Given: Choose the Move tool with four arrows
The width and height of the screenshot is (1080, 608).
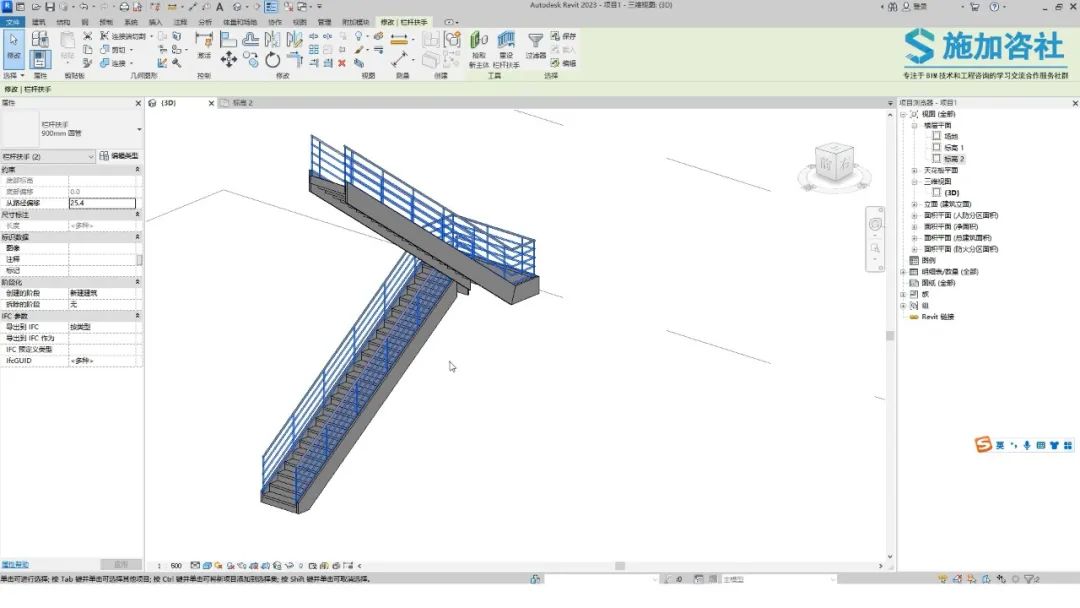Looking at the screenshot, I should pyautogui.click(x=229, y=59).
